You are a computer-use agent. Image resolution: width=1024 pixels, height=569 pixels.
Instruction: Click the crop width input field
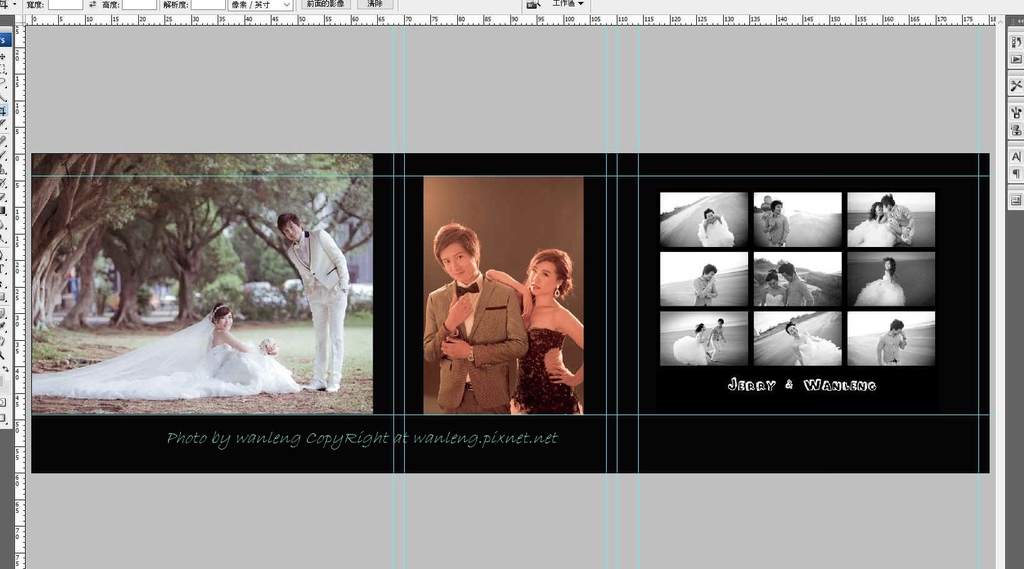coord(65,5)
